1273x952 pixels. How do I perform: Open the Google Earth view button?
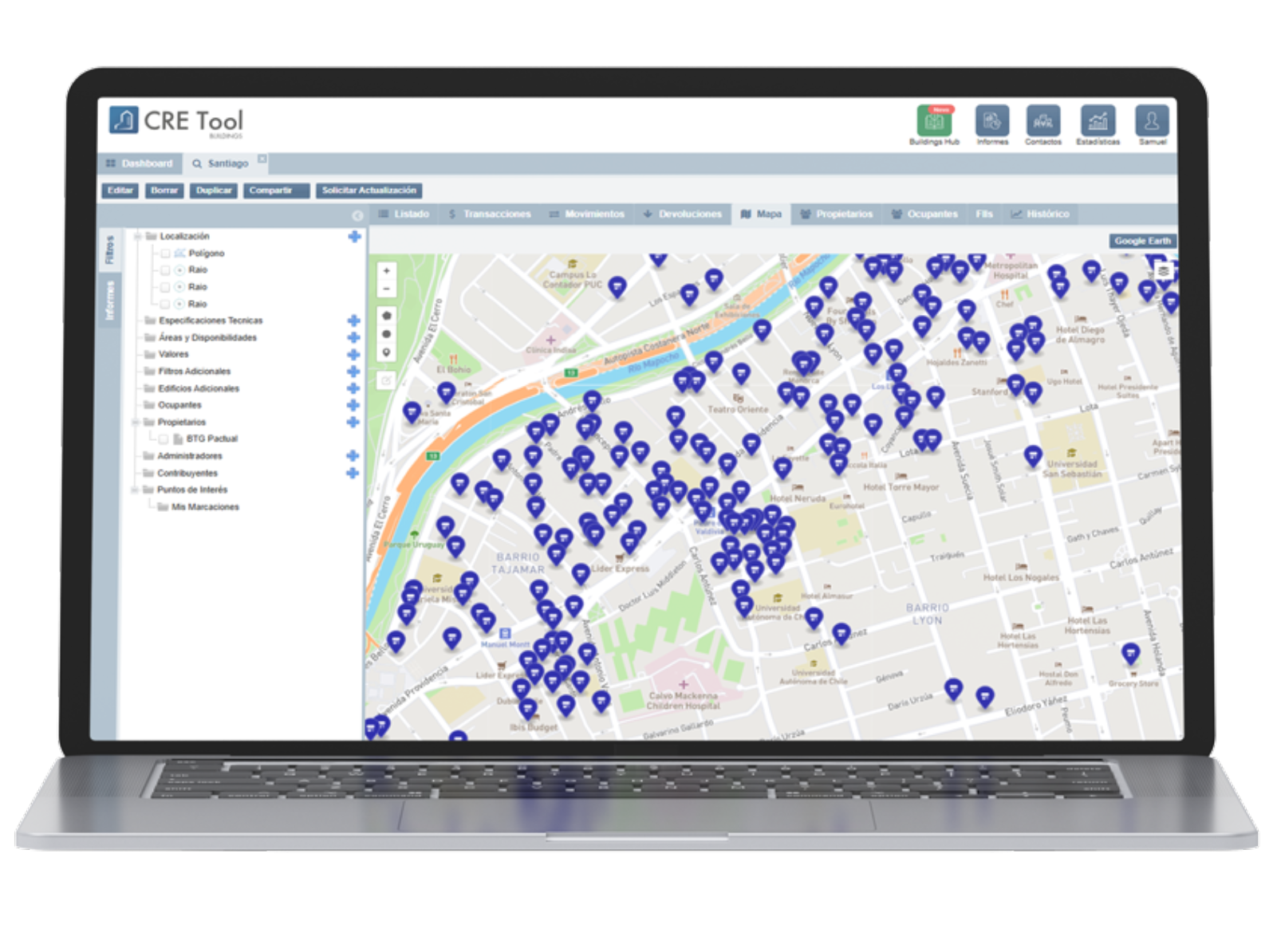pyautogui.click(x=1142, y=241)
